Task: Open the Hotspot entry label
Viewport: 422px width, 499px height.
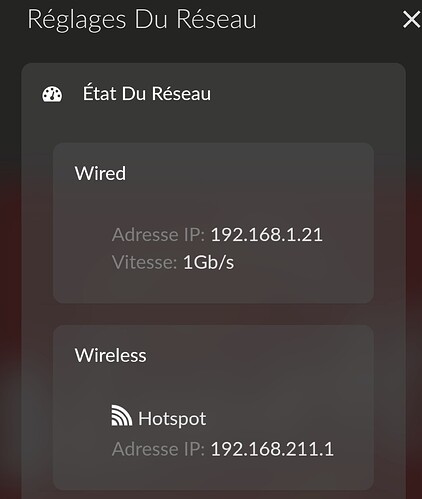Action: tap(172, 419)
